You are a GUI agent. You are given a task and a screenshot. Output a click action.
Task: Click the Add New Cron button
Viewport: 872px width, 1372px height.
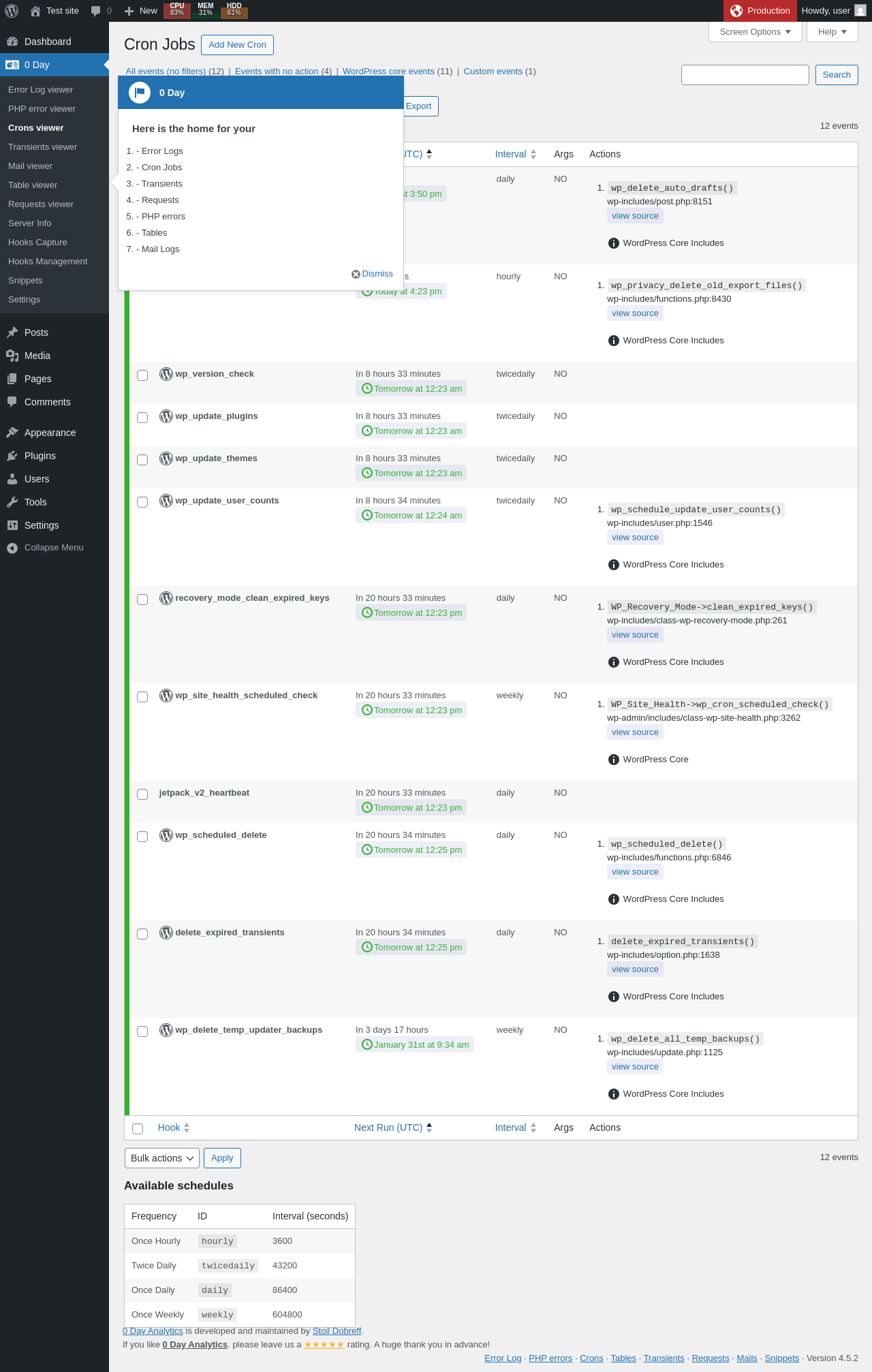pyautogui.click(x=238, y=45)
